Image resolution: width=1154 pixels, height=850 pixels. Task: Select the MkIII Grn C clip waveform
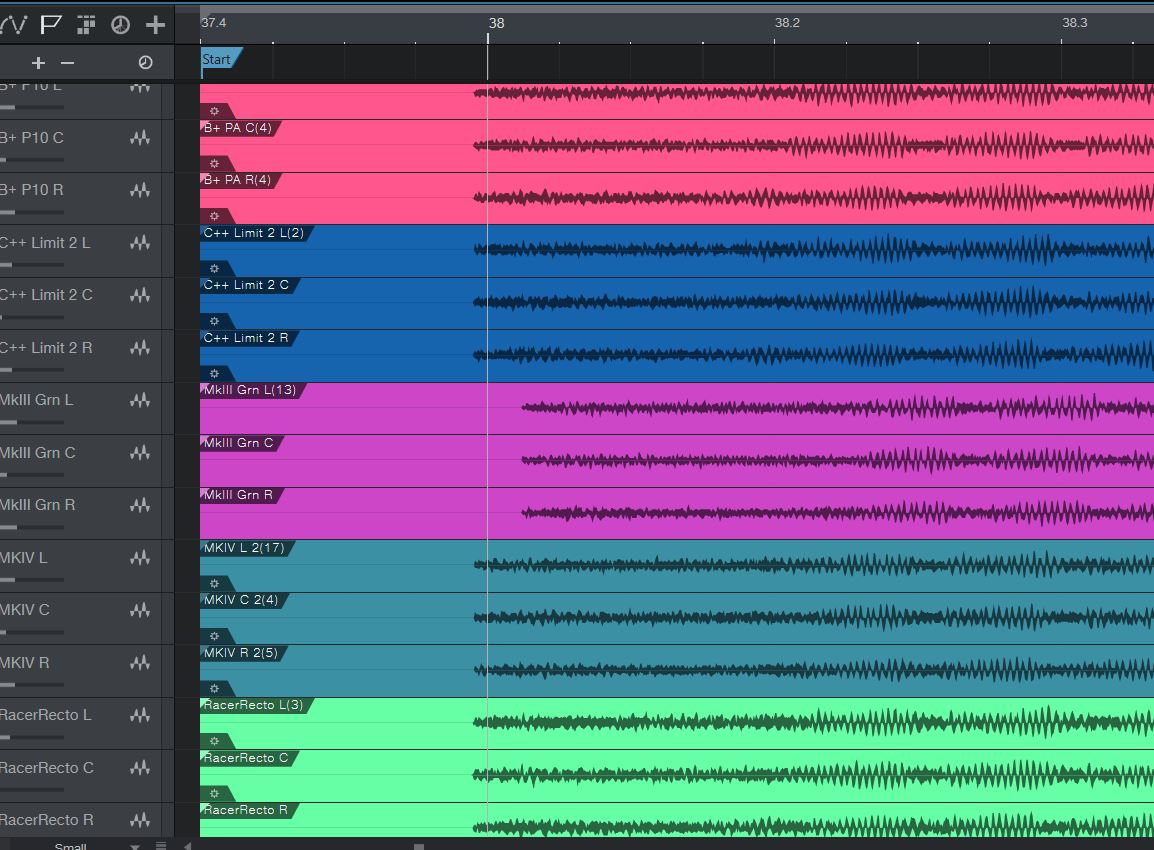[838, 461]
